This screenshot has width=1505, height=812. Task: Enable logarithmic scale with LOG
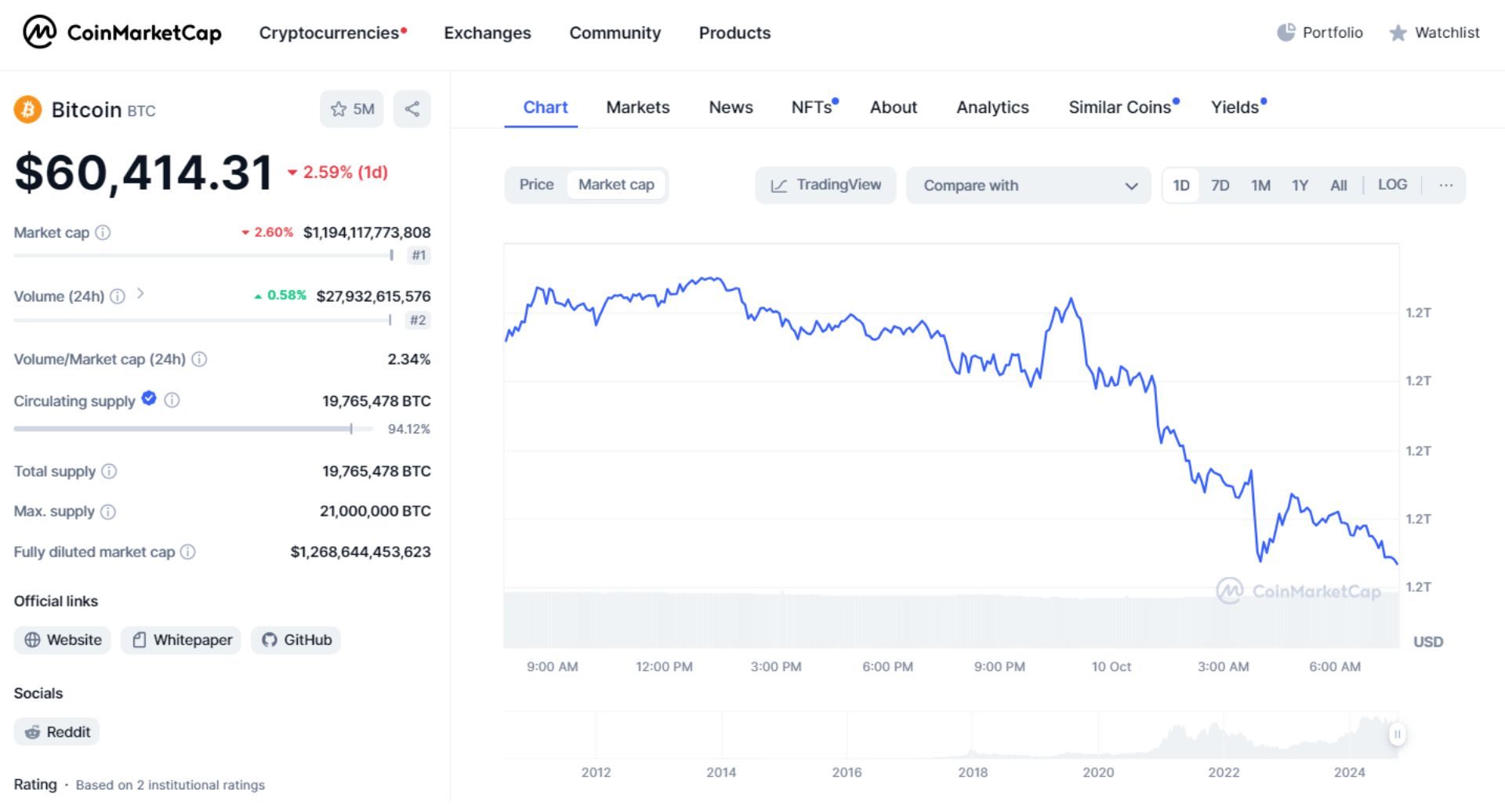click(1392, 185)
